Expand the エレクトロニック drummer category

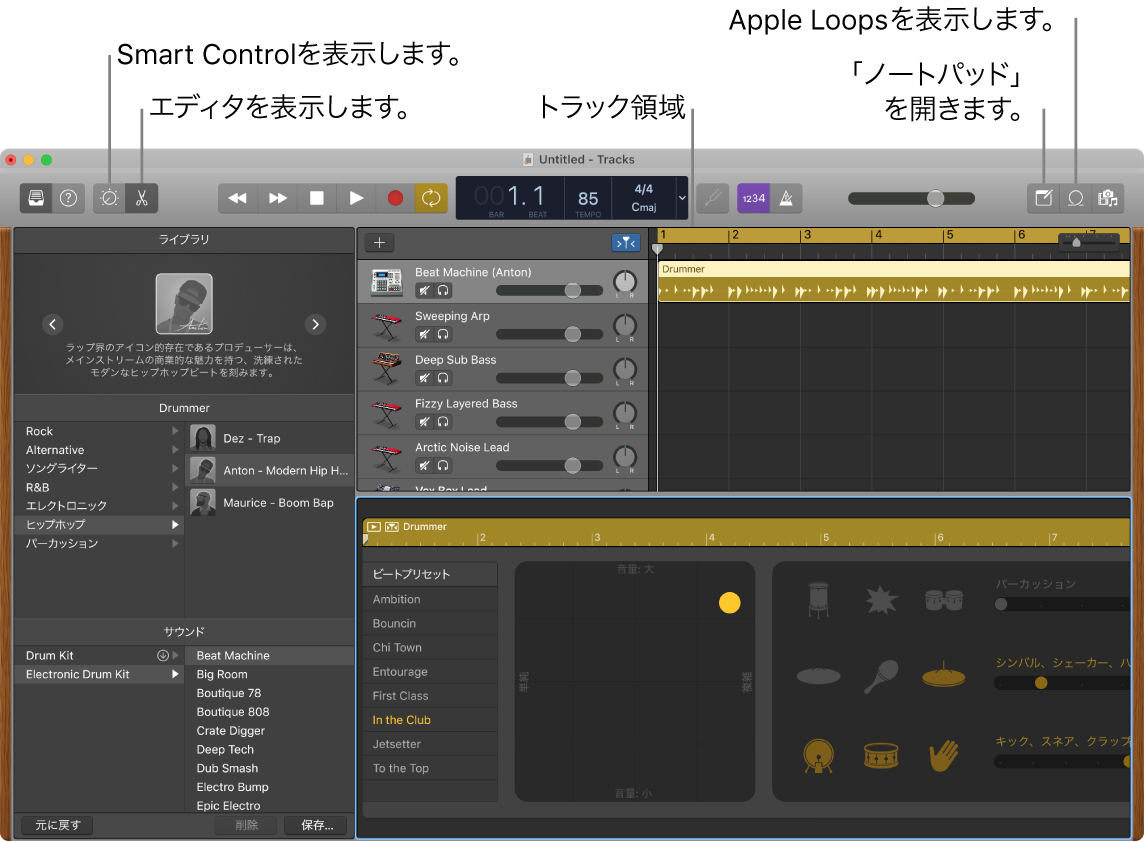(x=174, y=506)
